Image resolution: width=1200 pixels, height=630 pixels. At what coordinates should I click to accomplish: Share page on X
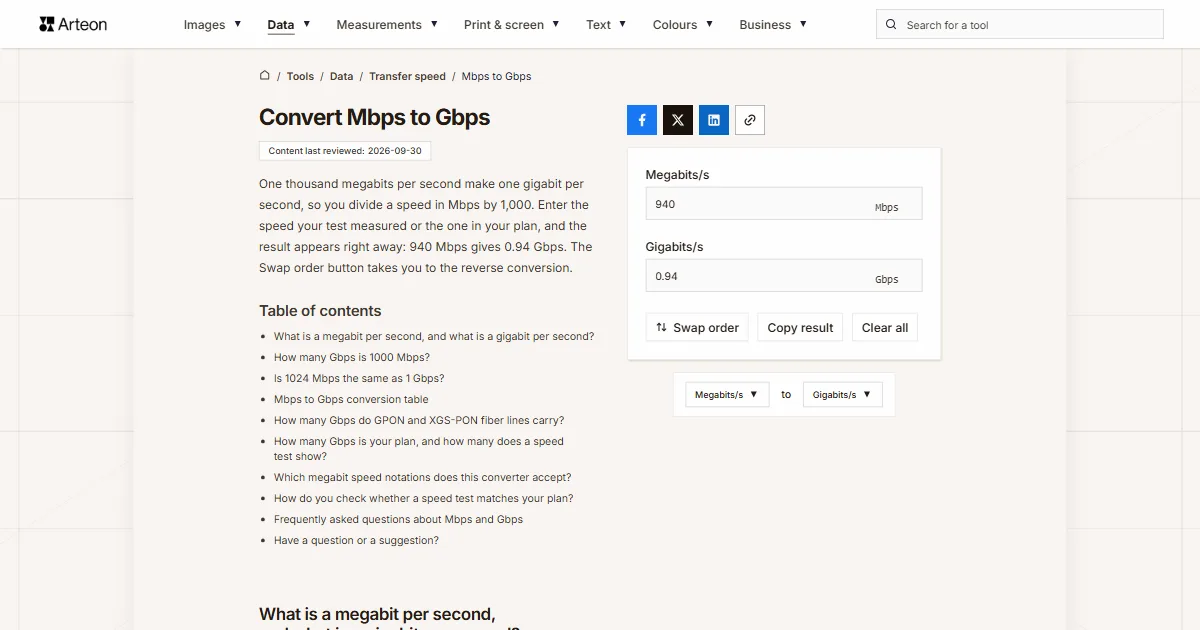point(678,120)
